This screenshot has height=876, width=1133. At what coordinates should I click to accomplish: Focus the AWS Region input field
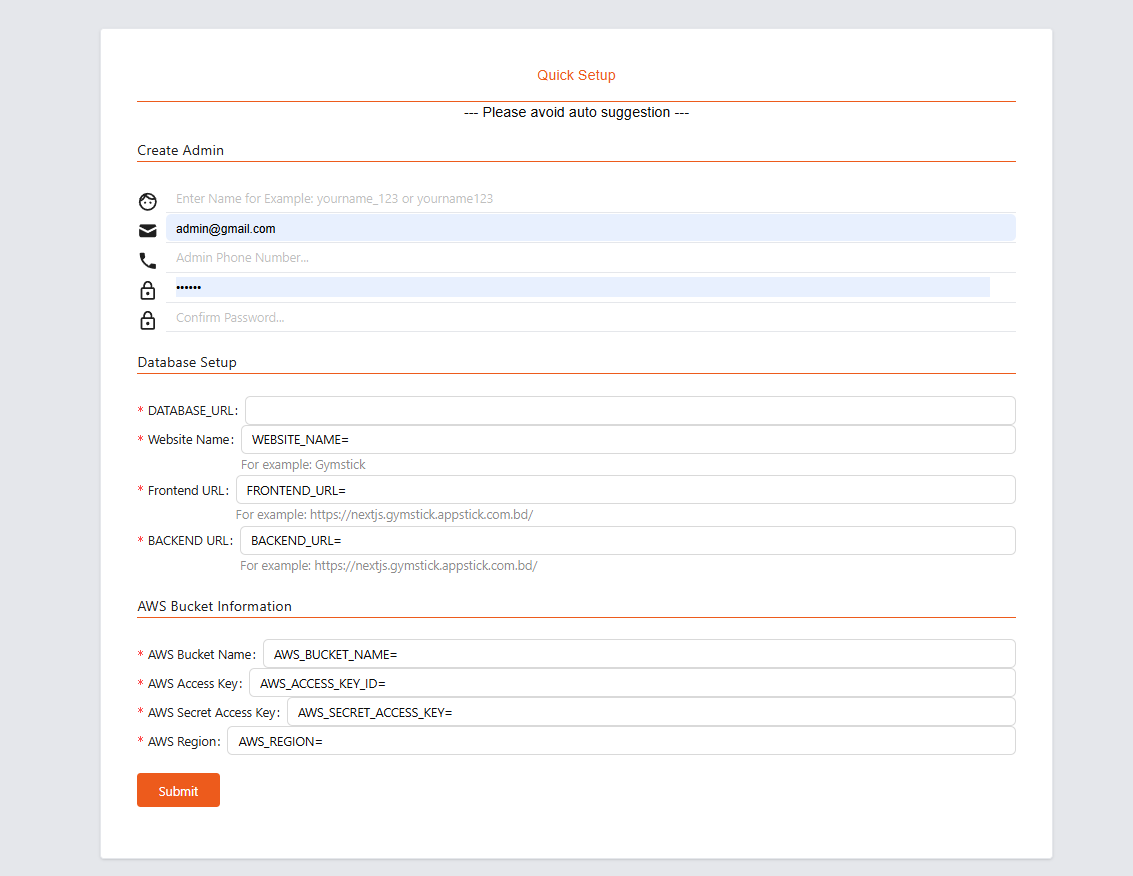(620, 741)
